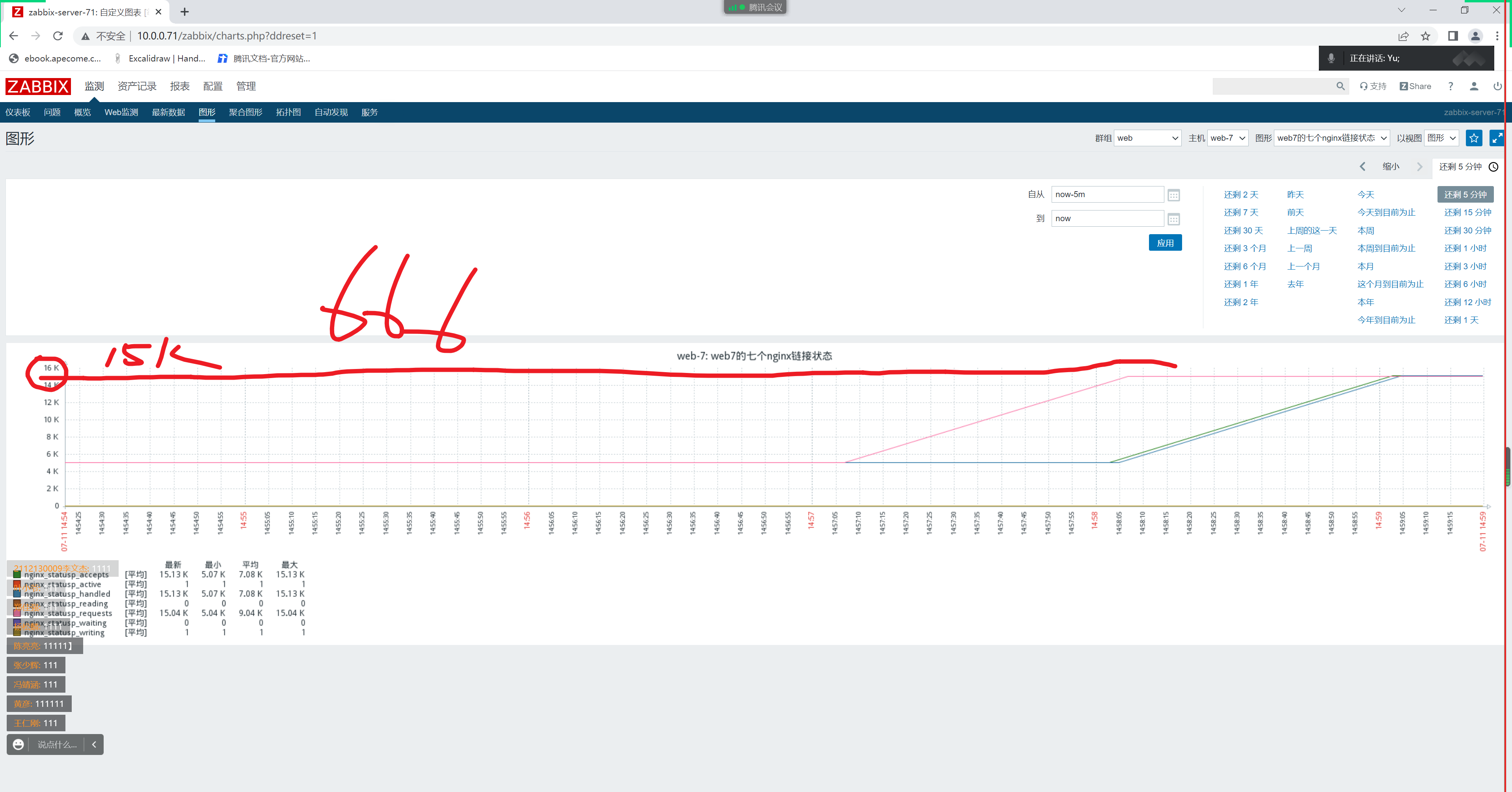Expand the 群组 web dropdown
Viewport: 1512px width, 792px height.
tap(1147, 138)
